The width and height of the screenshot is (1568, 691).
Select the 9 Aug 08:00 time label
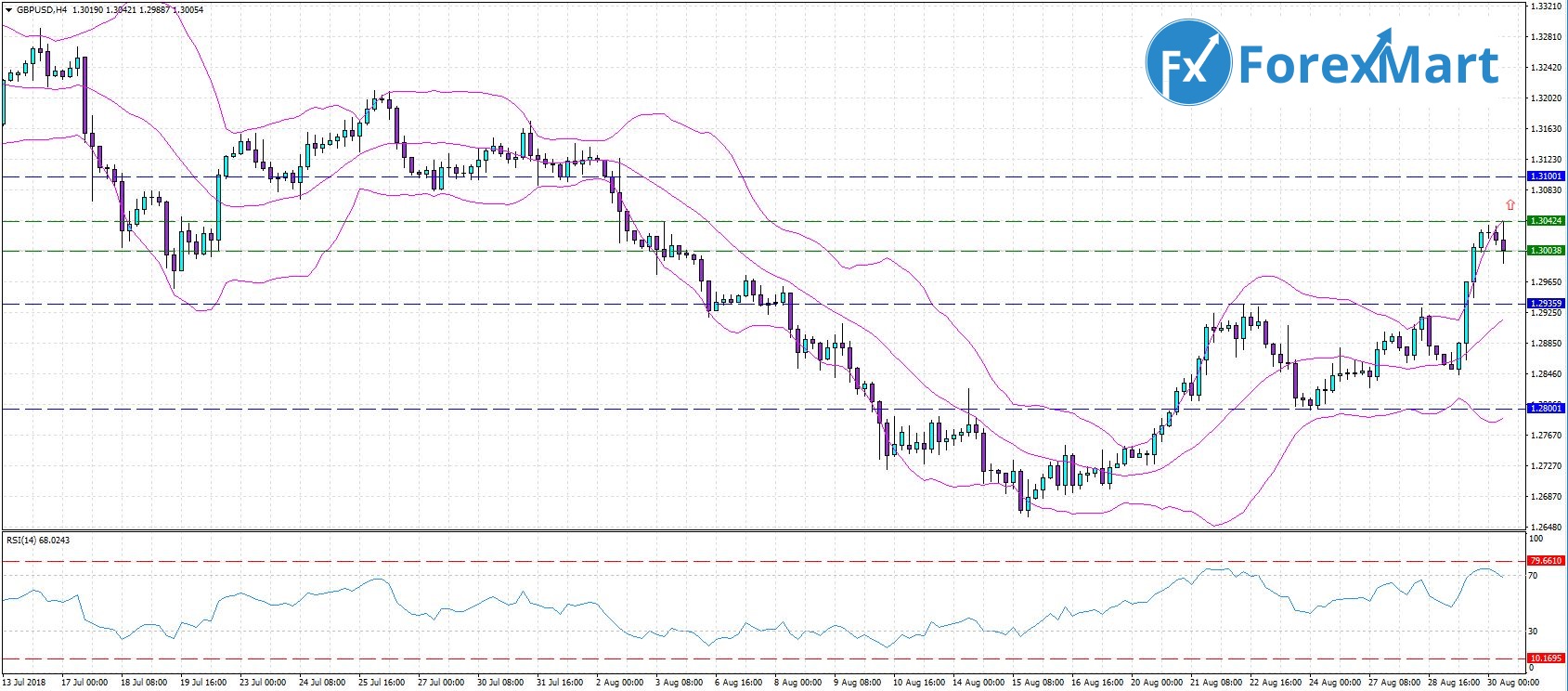[857, 683]
